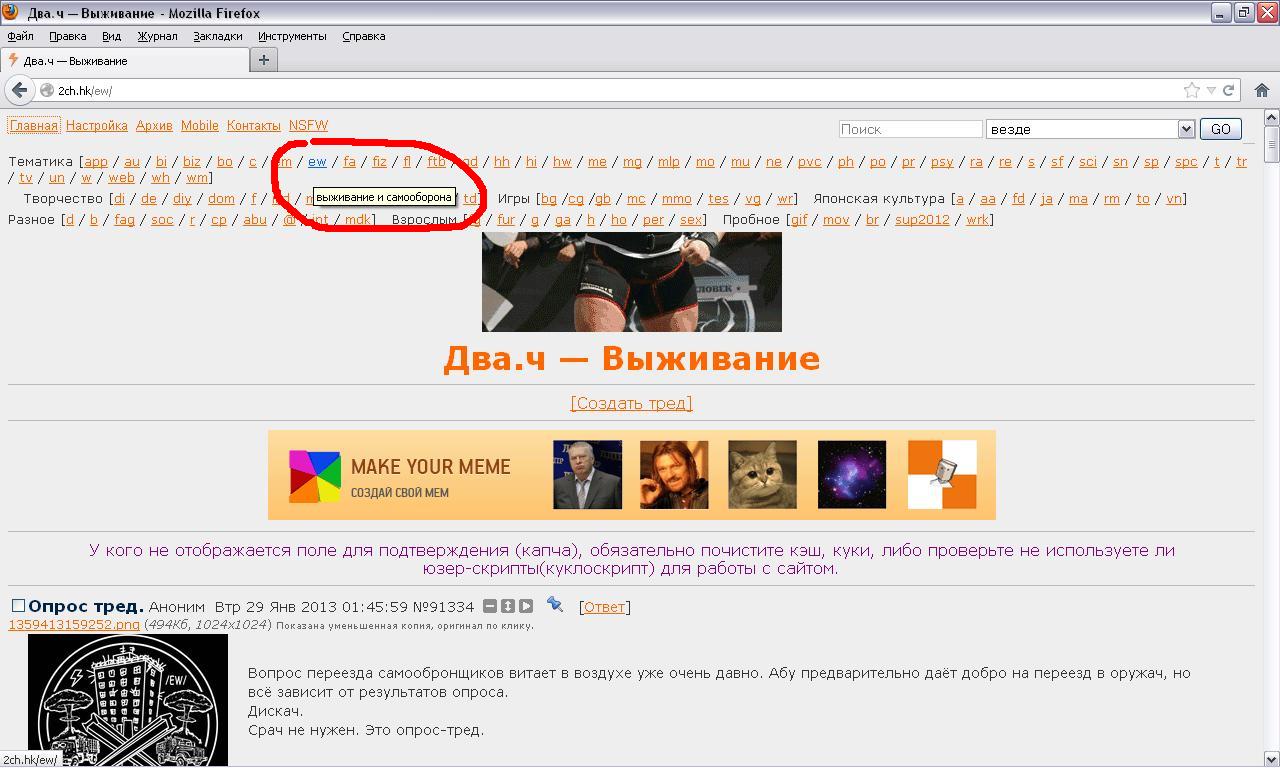This screenshot has height=768, width=1280.
Task: Open the Firefox home page icon
Action: coord(1261,90)
